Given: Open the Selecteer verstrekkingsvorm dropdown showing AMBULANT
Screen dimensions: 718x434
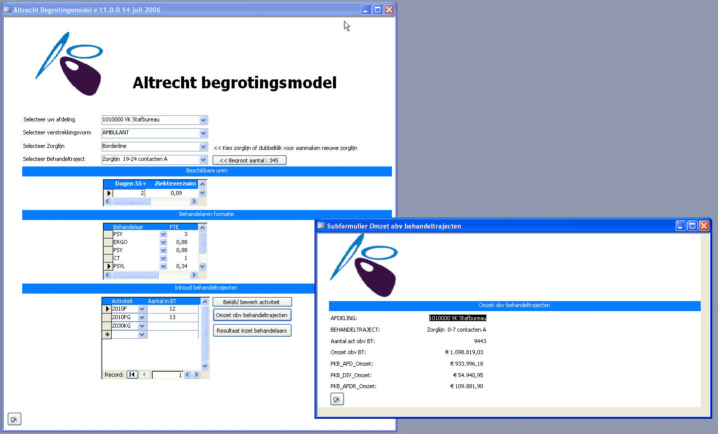Looking at the screenshot, I should tap(203, 133).
